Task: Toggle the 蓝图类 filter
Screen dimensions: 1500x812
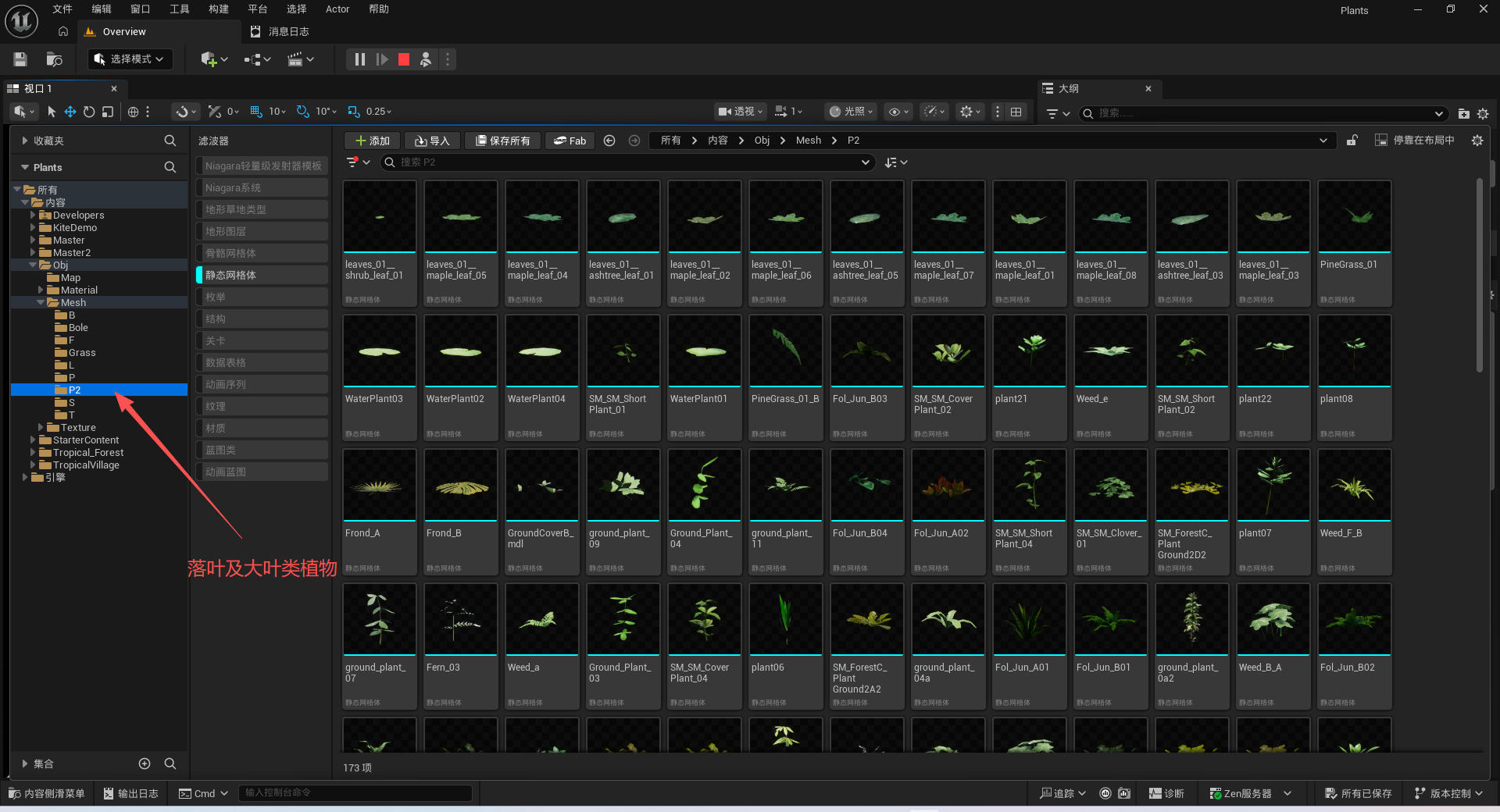Action: tap(262, 450)
